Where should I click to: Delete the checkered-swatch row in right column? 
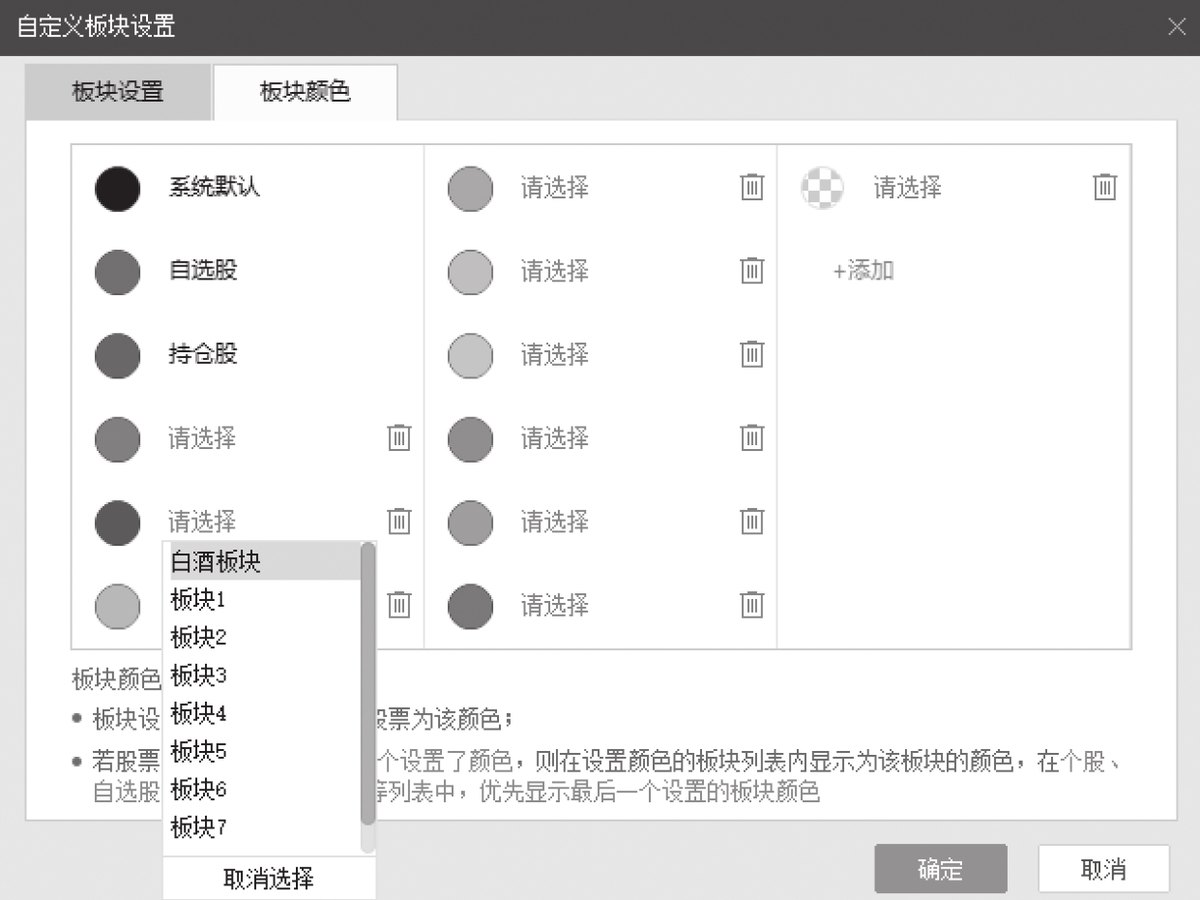tap(1105, 187)
